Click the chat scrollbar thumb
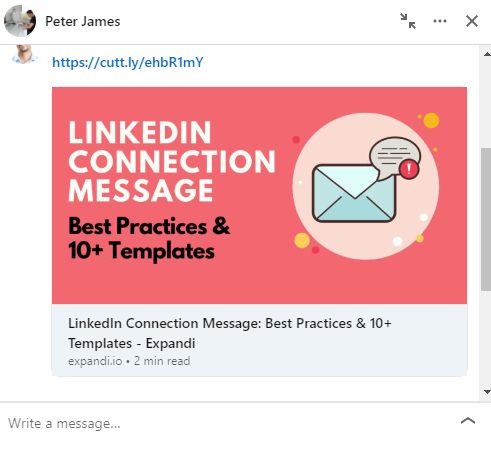Screen dimensions: 491x463 (x=486, y=219)
